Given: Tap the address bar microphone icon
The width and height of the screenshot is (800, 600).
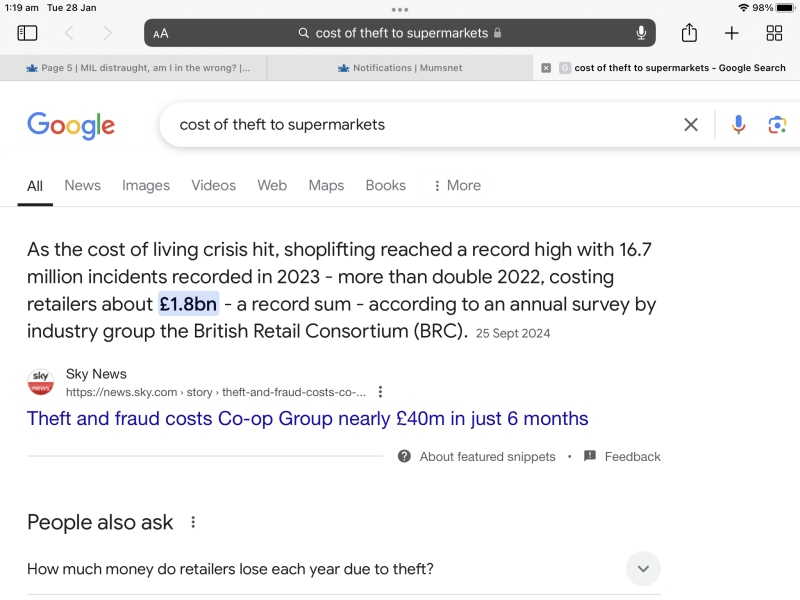Looking at the screenshot, I should coord(641,33).
